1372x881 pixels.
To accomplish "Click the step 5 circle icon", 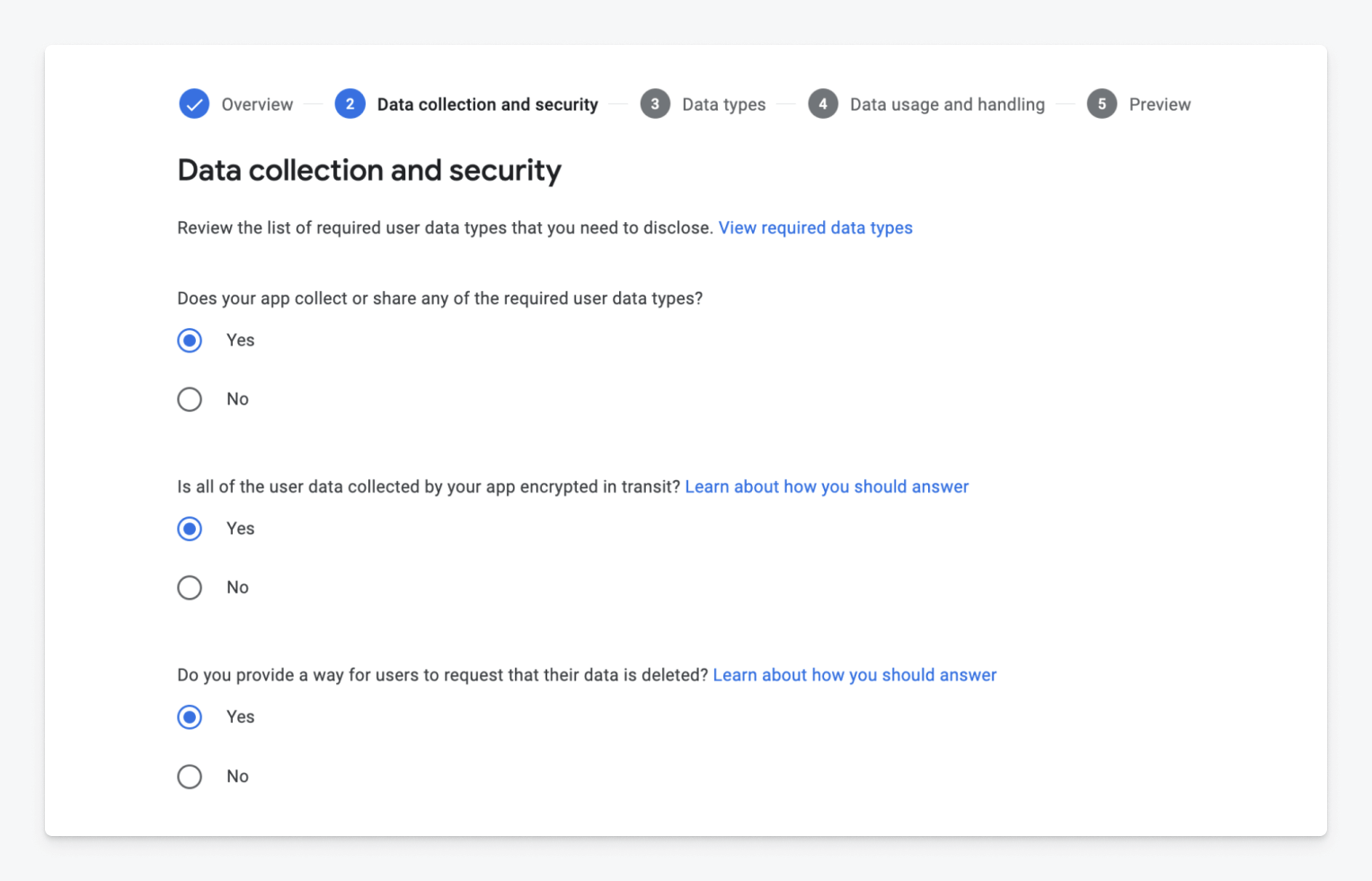I will [1102, 103].
